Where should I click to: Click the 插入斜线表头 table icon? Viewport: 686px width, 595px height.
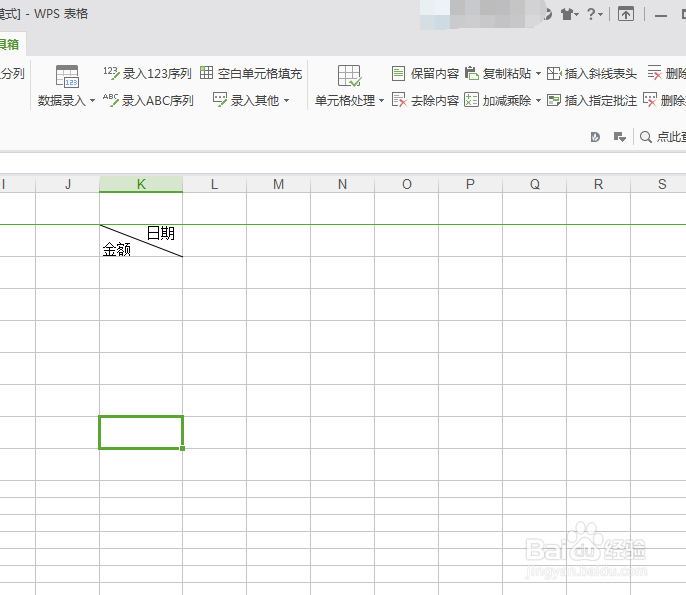pos(554,74)
